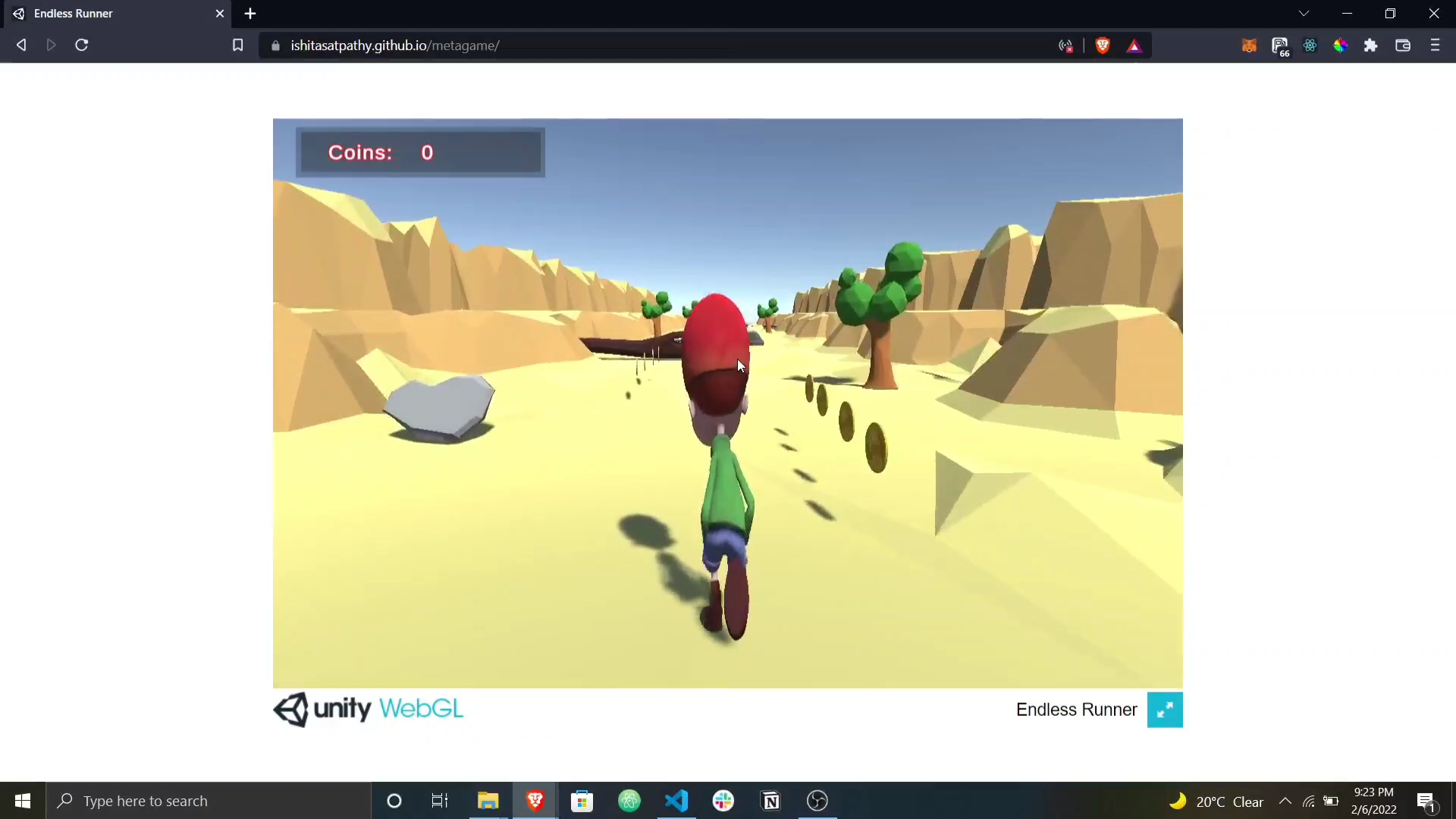
Task: Open the colorful color-picker extension
Action: pyautogui.click(x=1340, y=45)
